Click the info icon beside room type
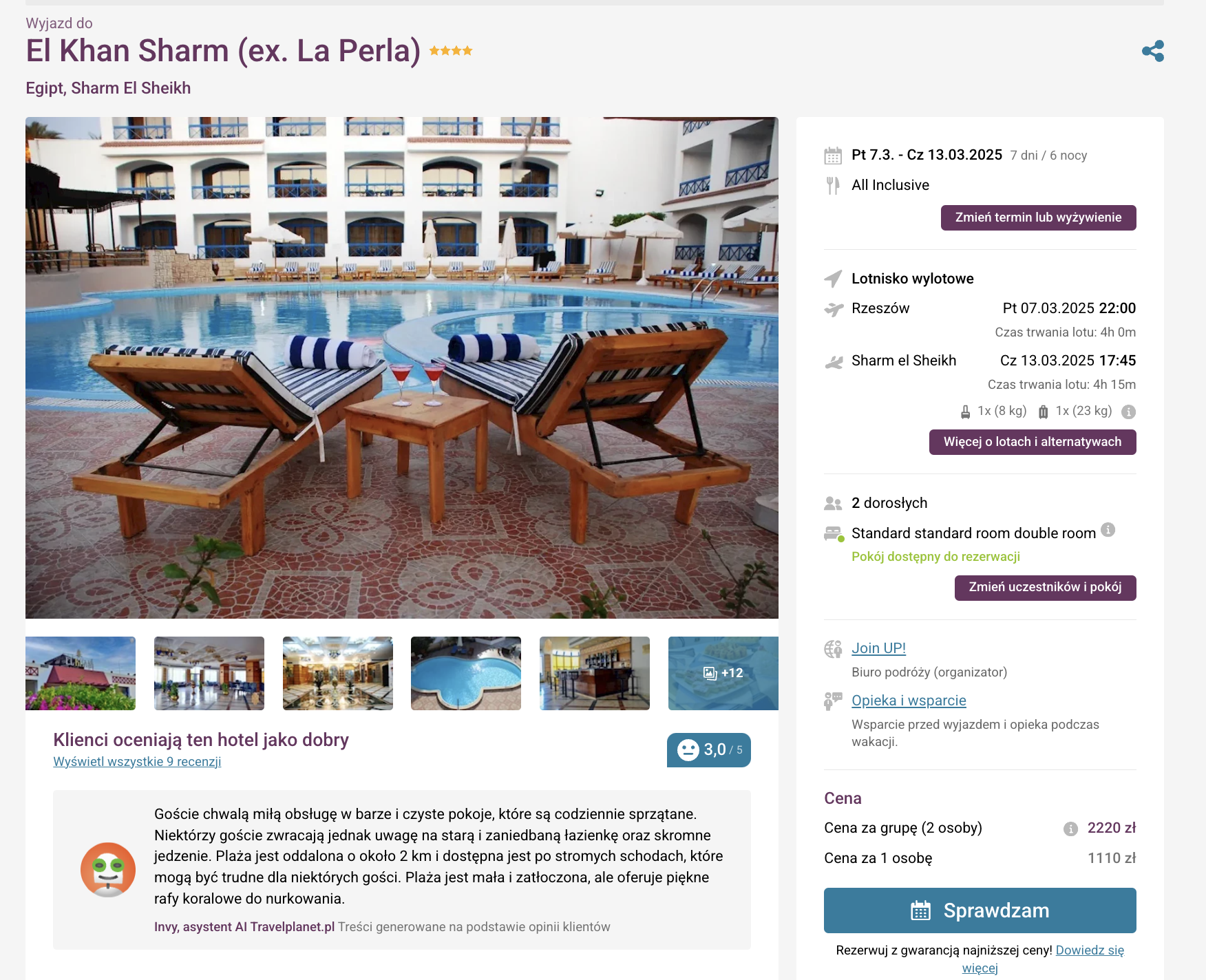 [x=1108, y=529]
